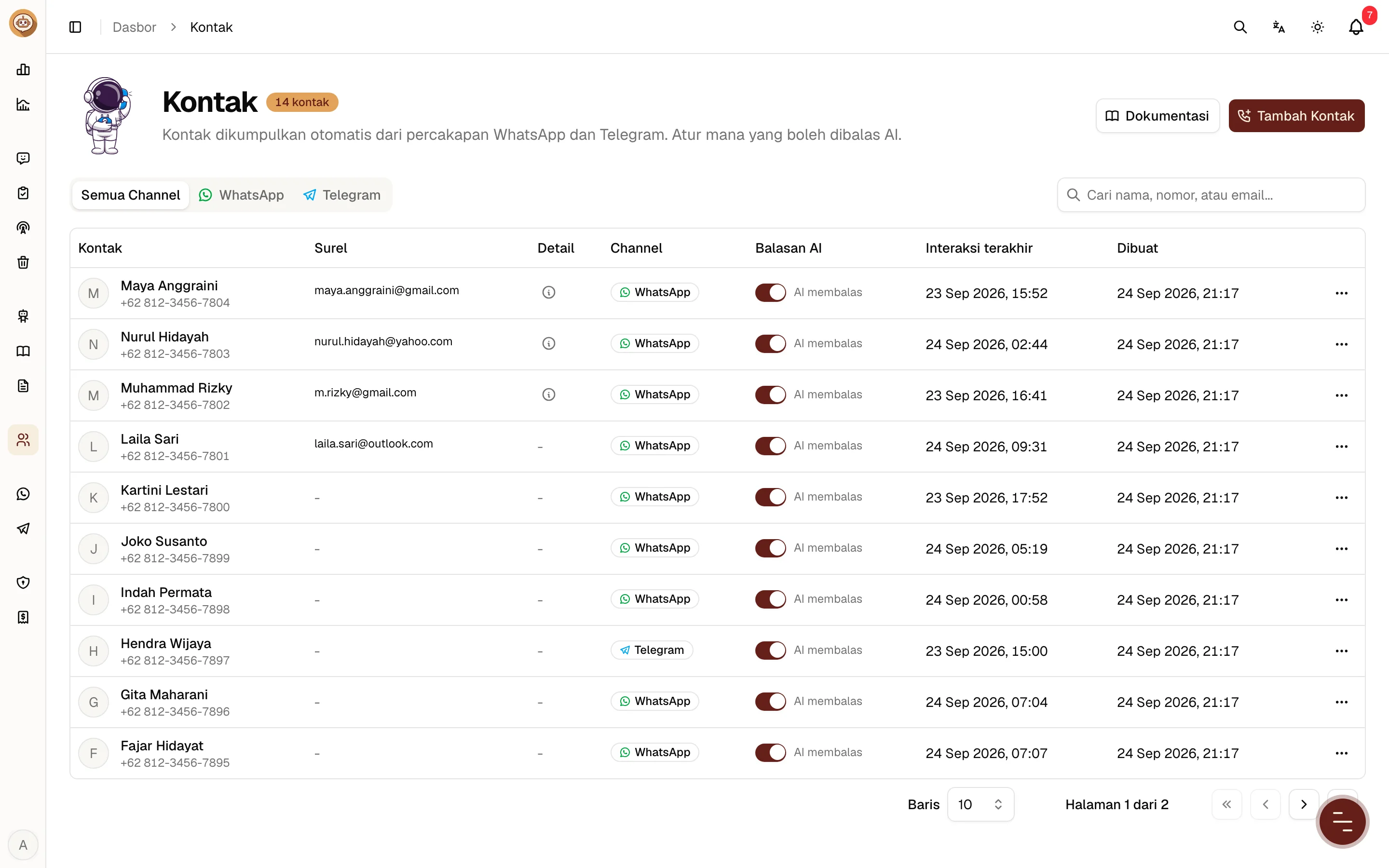
Task: Switch to the Telegram tab
Action: tap(341, 195)
